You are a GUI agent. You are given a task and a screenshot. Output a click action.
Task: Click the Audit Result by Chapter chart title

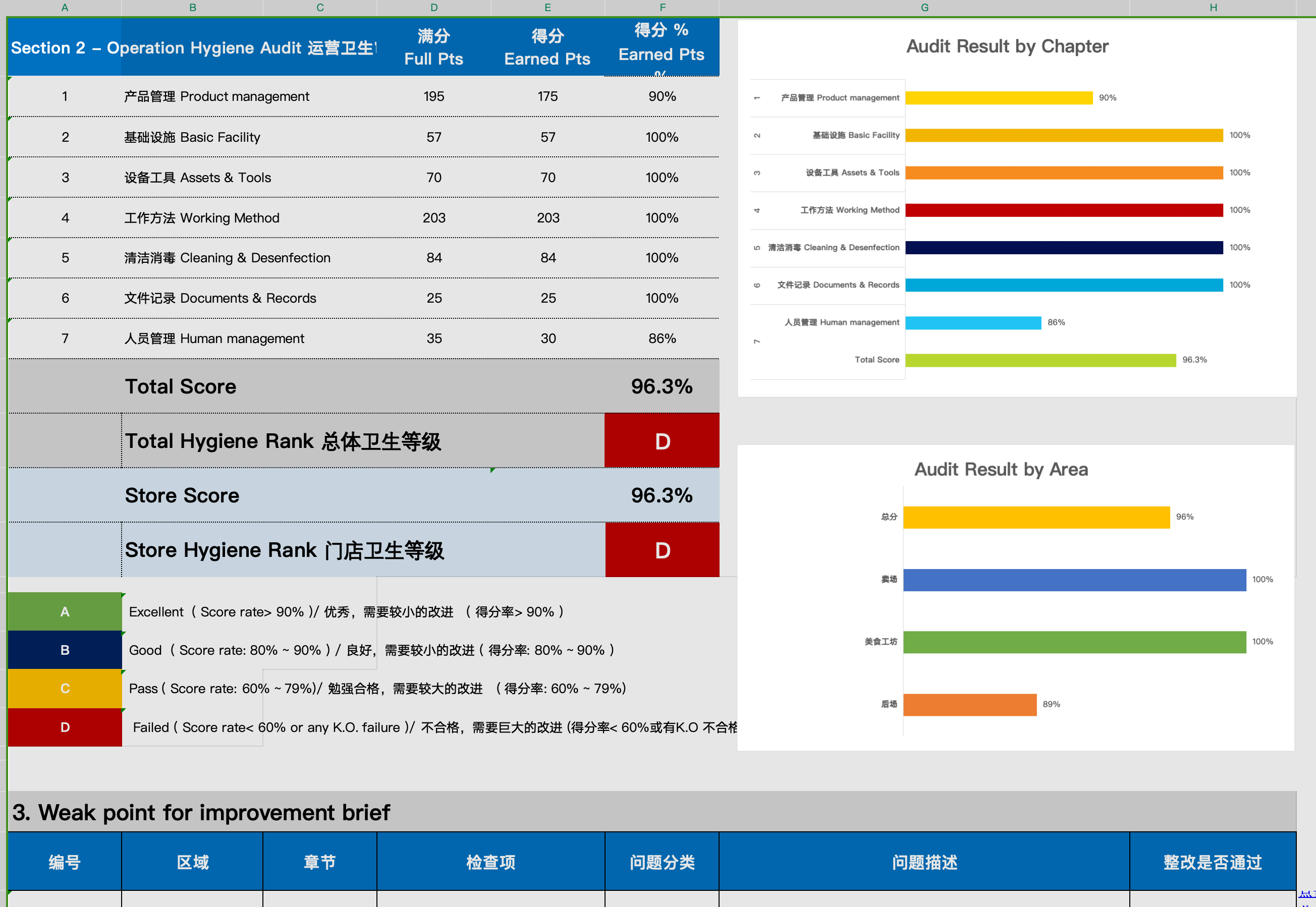click(1007, 46)
